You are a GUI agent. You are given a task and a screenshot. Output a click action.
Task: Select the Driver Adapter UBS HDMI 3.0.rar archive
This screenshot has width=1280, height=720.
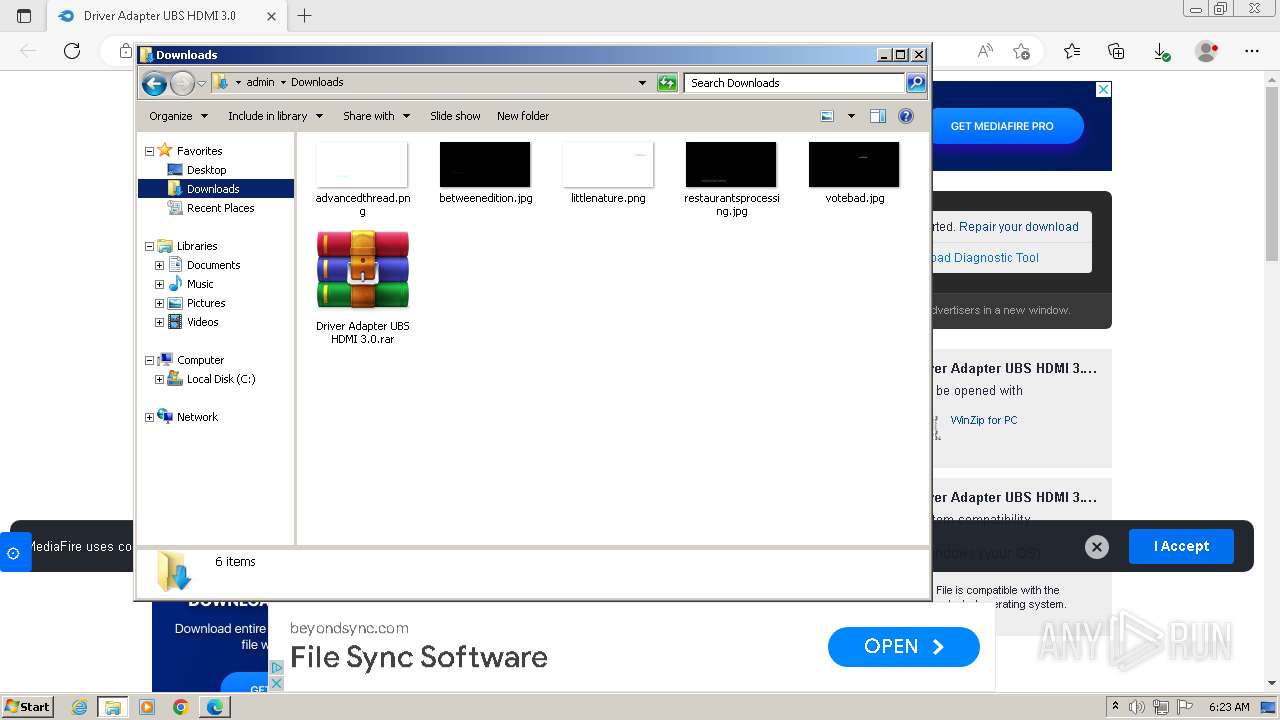coord(362,288)
